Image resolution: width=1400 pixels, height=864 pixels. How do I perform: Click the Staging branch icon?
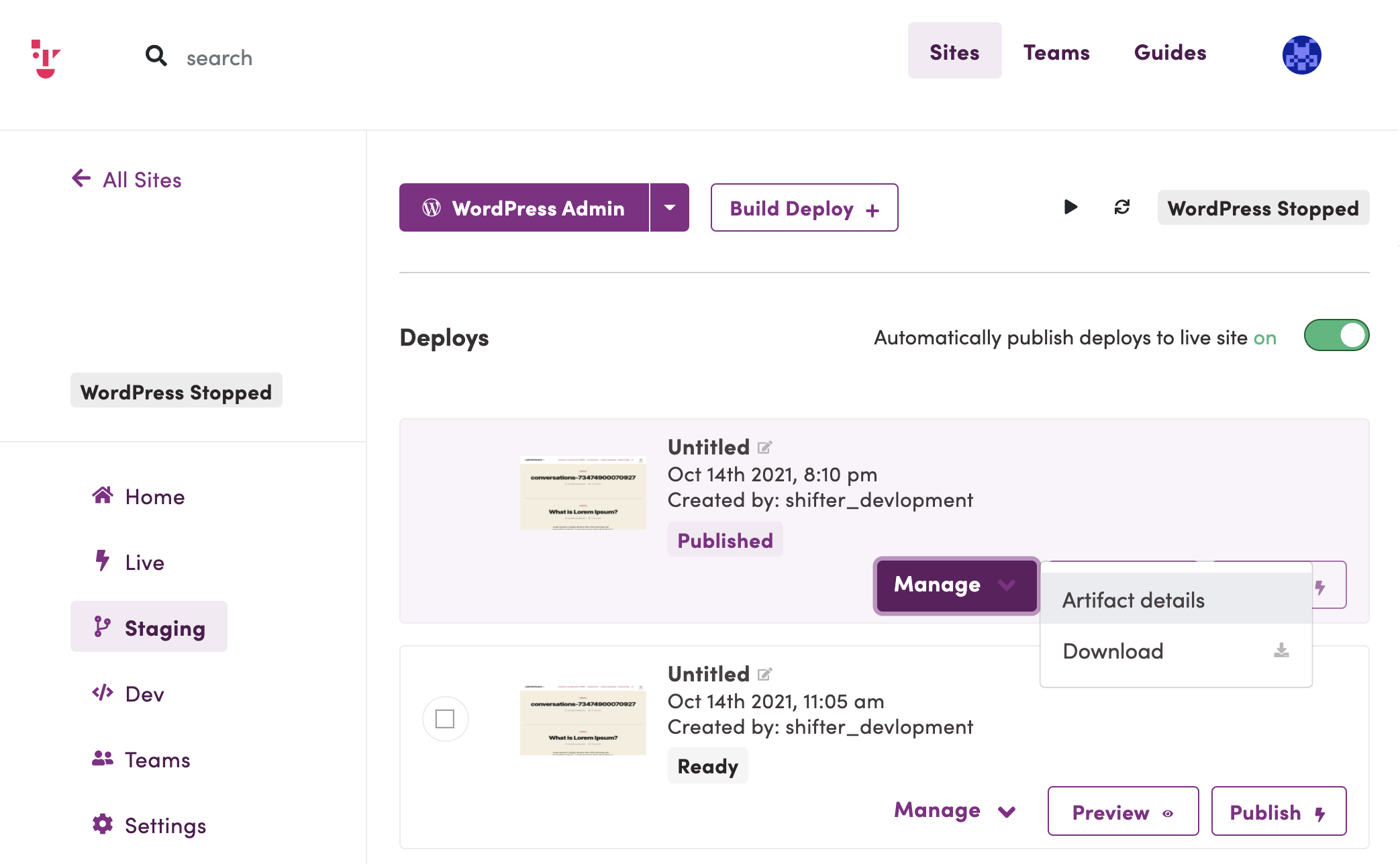pos(102,626)
